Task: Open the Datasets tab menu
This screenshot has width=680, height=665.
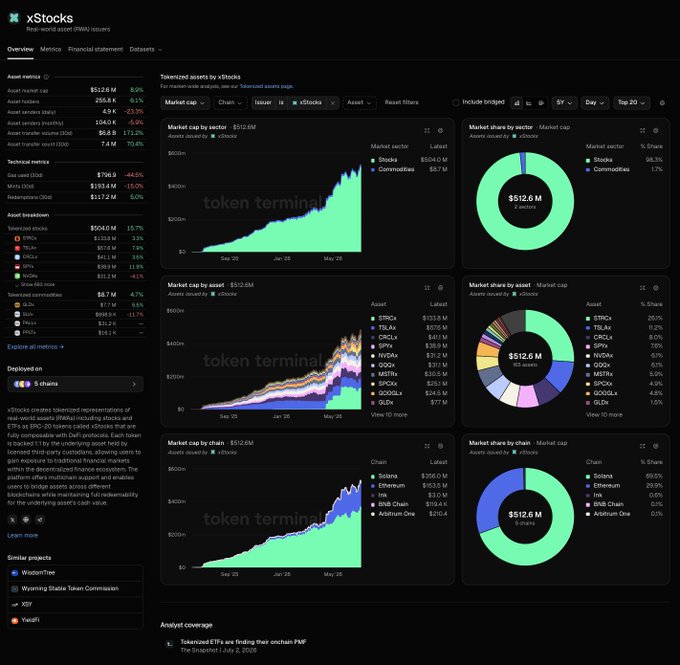Action: click(x=146, y=49)
